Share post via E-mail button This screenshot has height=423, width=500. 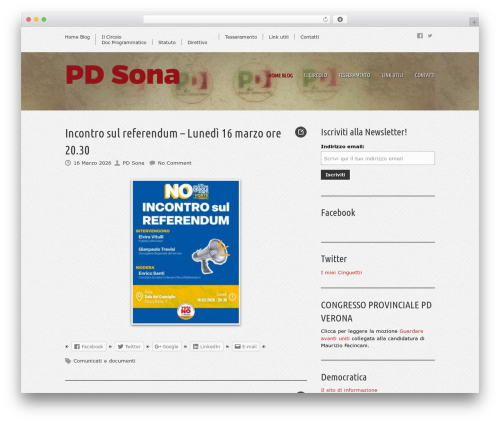pos(246,347)
